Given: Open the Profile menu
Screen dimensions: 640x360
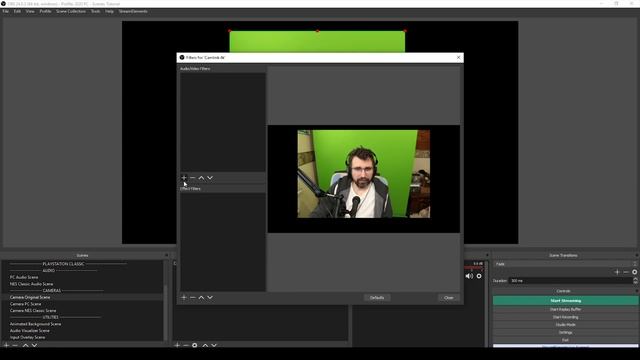Looking at the screenshot, I should pyautogui.click(x=45, y=11).
